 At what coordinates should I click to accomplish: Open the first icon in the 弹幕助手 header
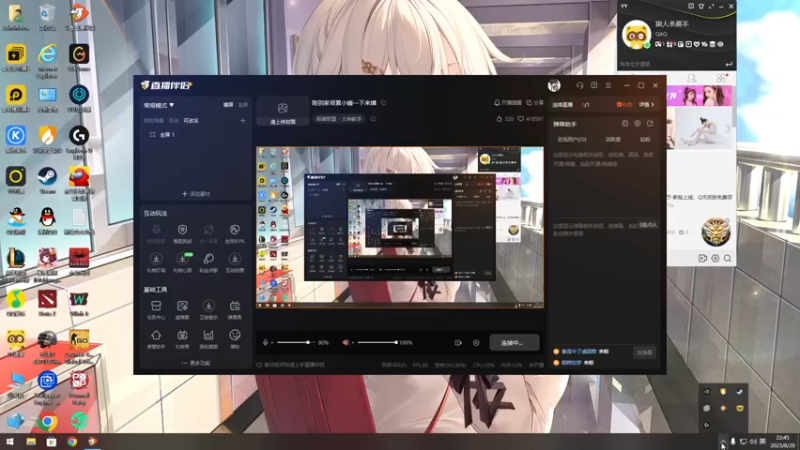point(625,123)
